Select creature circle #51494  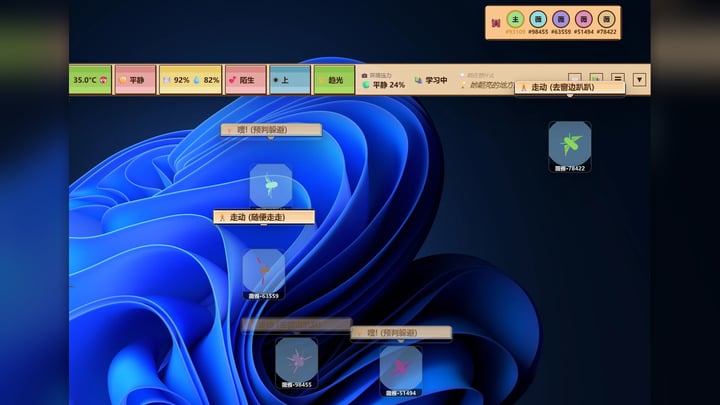pyautogui.click(x=584, y=19)
